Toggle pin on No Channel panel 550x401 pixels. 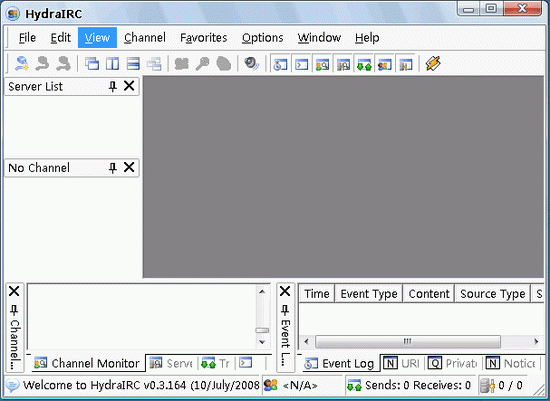pos(113,168)
